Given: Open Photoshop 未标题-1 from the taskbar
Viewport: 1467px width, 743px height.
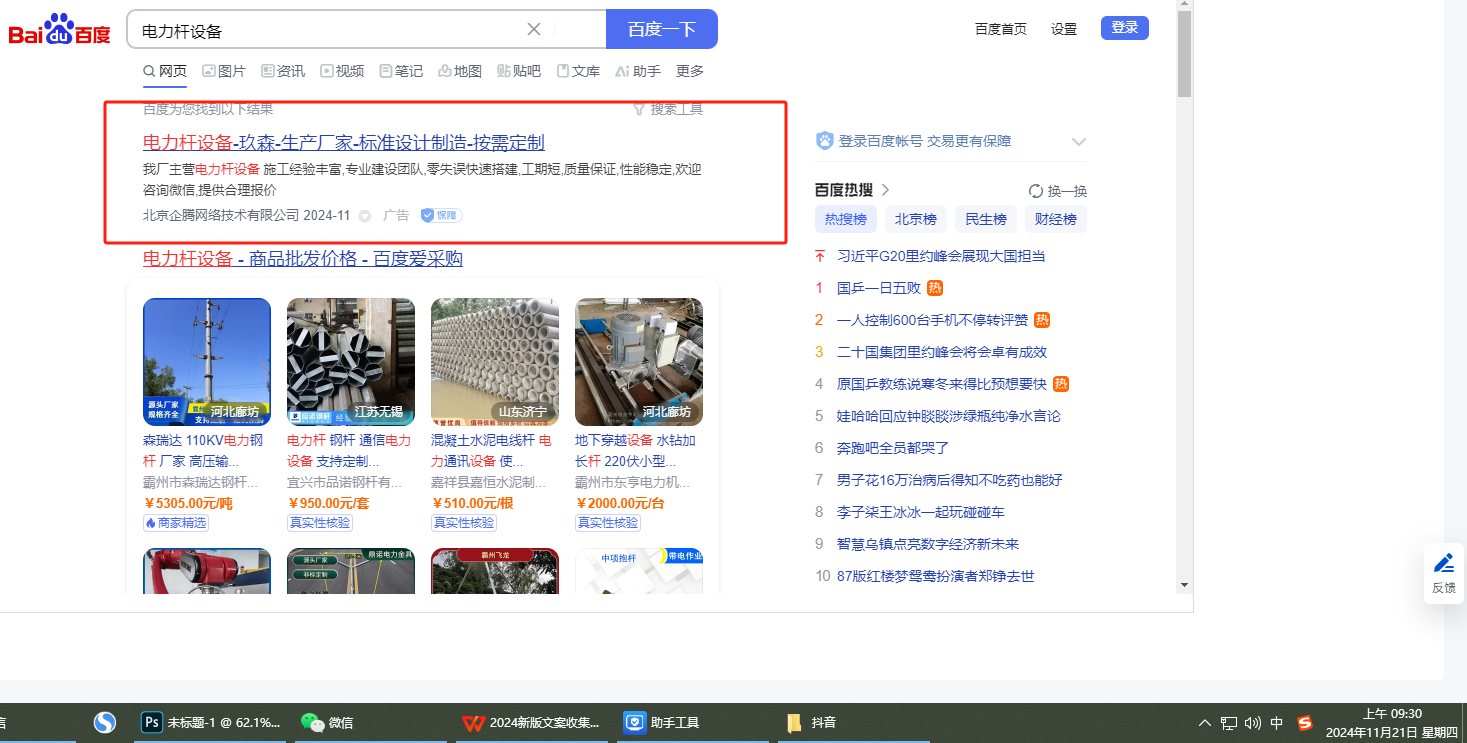Looking at the screenshot, I should 211,722.
